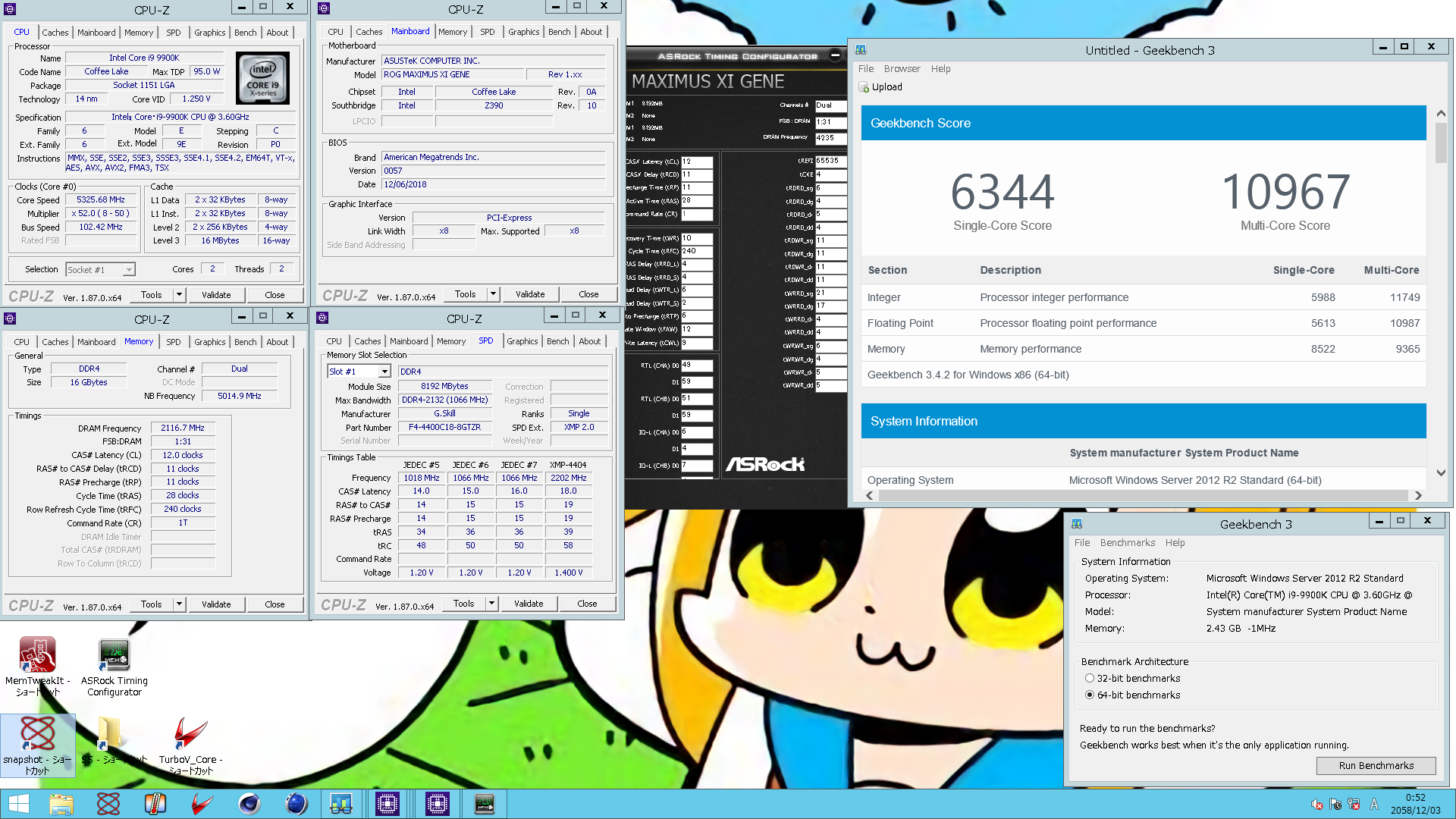Open the Action Center flag tray icon
Screen dimensions: 1456x819
pyautogui.click(x=1335, y=805)
